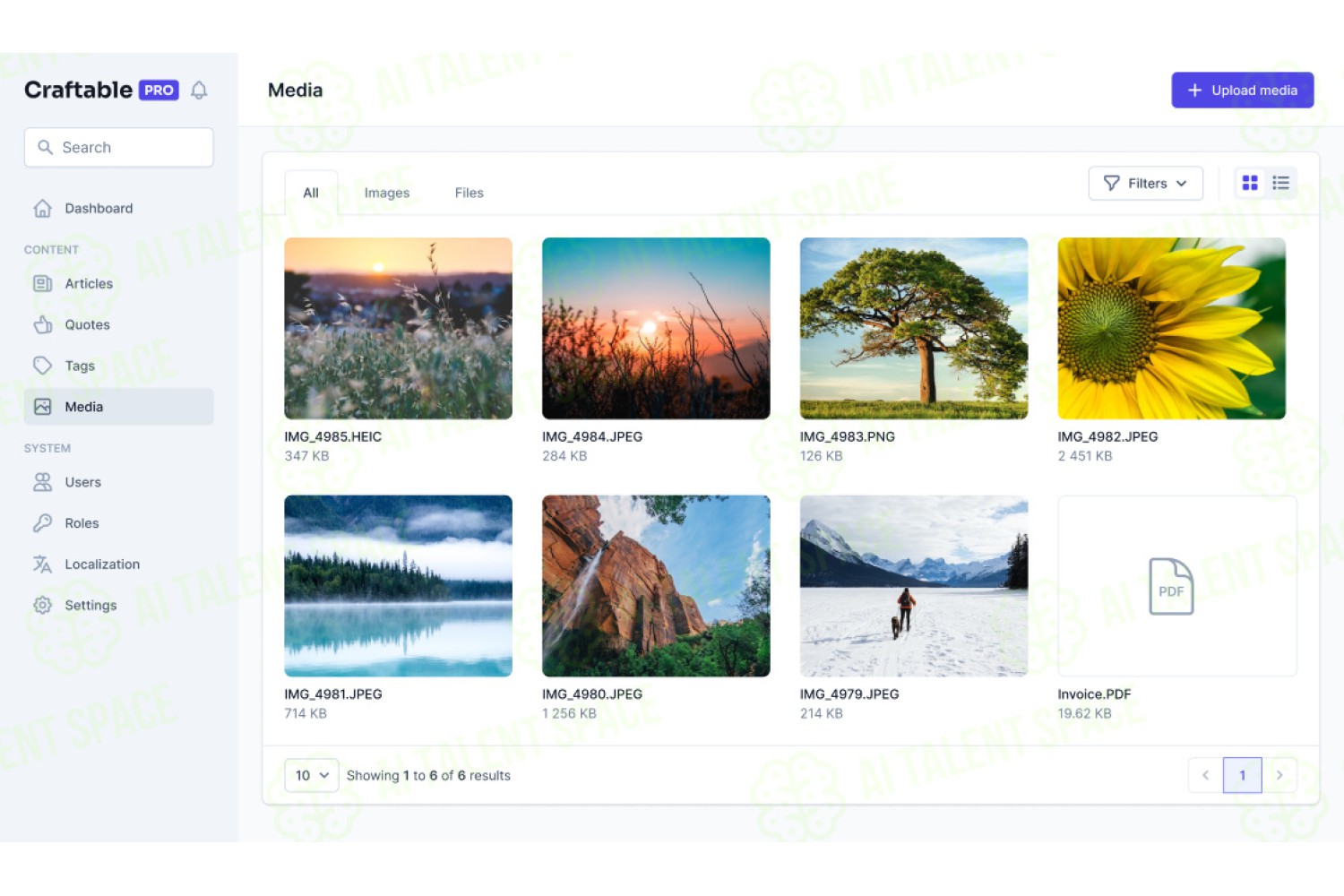Open the sunflower thumbnail IMG_4982.JPEG

click(x=1172, y=328)
